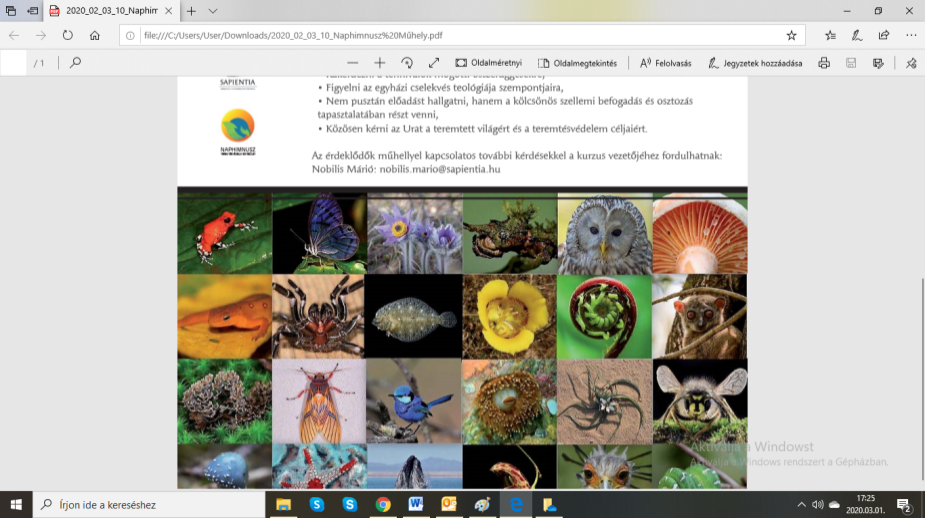Open the favorites hub icon
The image size is (925, 518).
click(831, 35)
